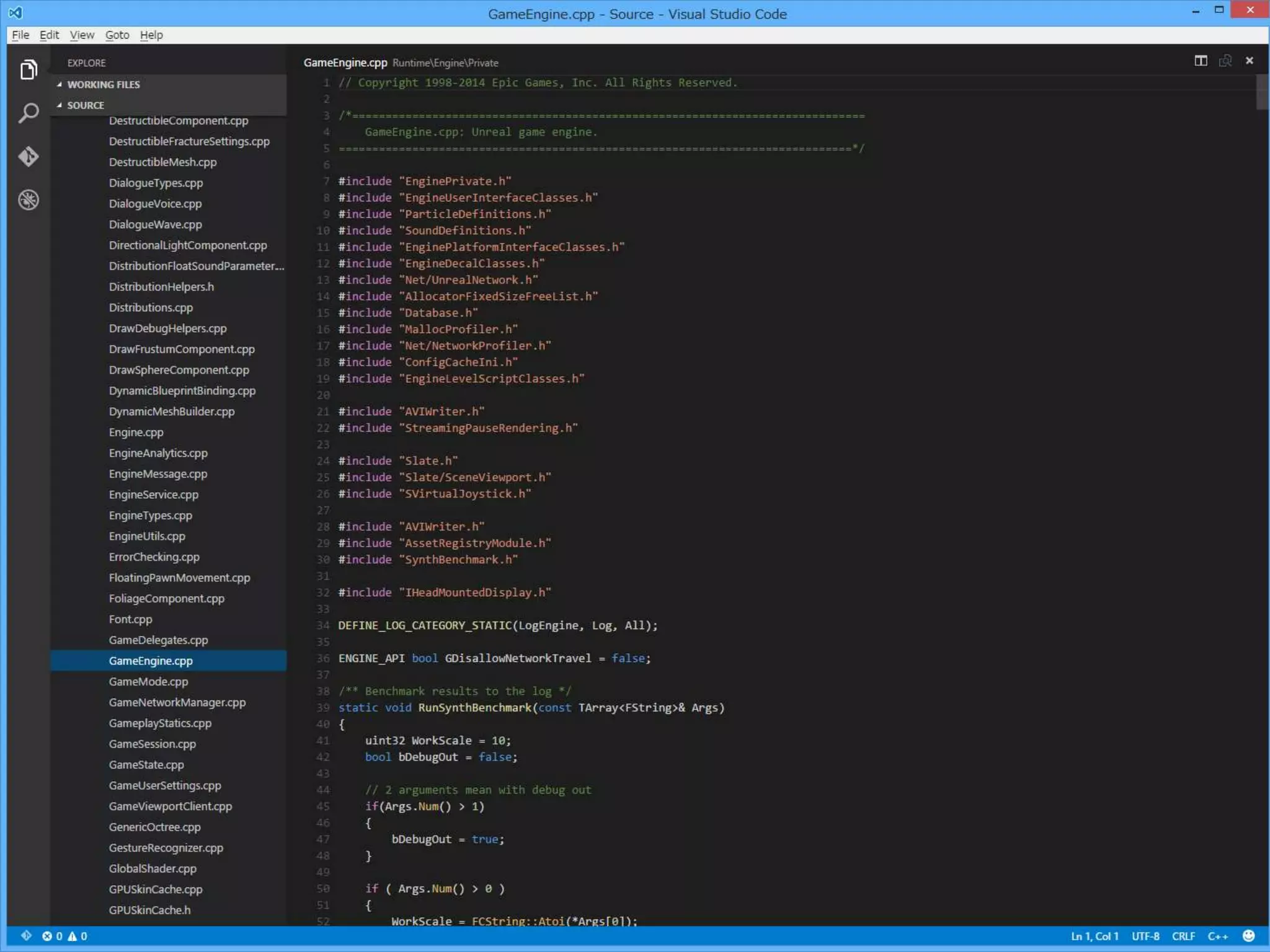Open the Debug view icon
Screen dimensions: 1270x952
pos(29,200)
